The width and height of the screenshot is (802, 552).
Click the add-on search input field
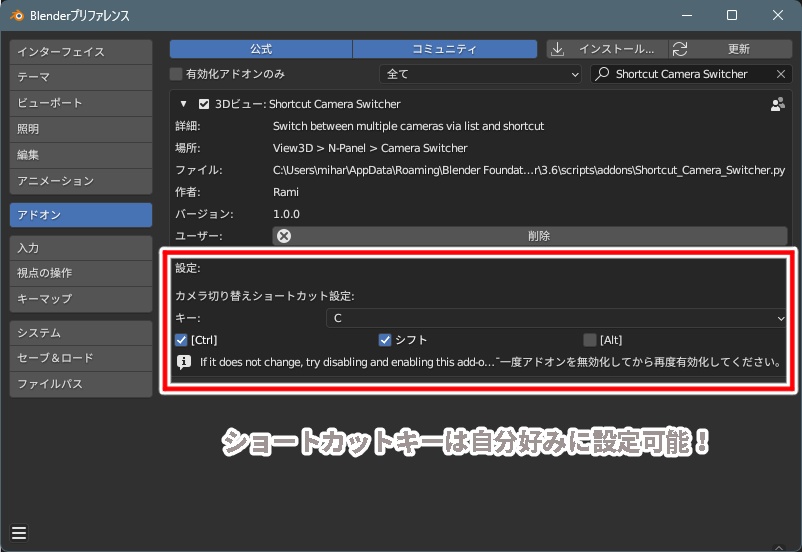691,74
